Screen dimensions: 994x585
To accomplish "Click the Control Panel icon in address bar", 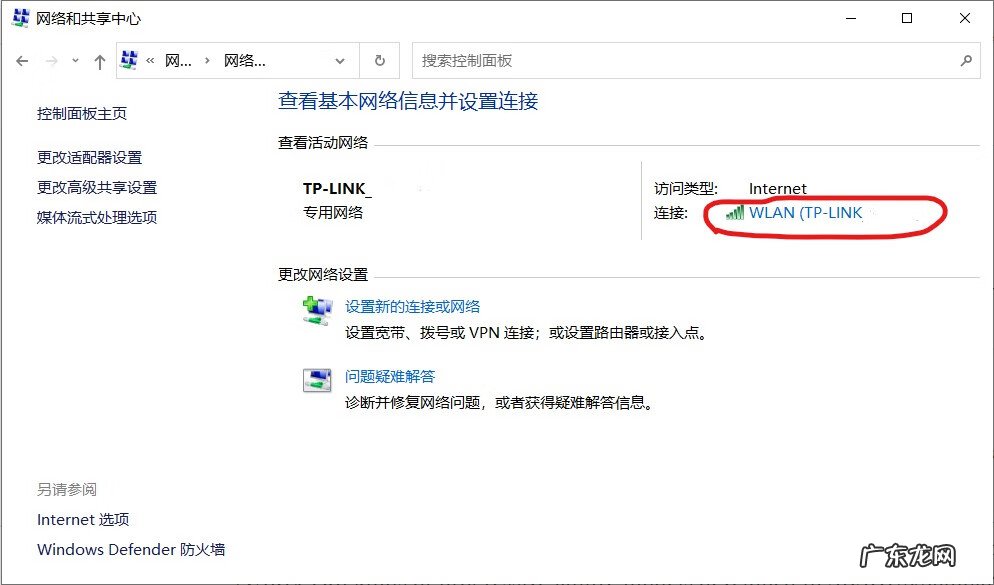I will [x=128, y=60].
